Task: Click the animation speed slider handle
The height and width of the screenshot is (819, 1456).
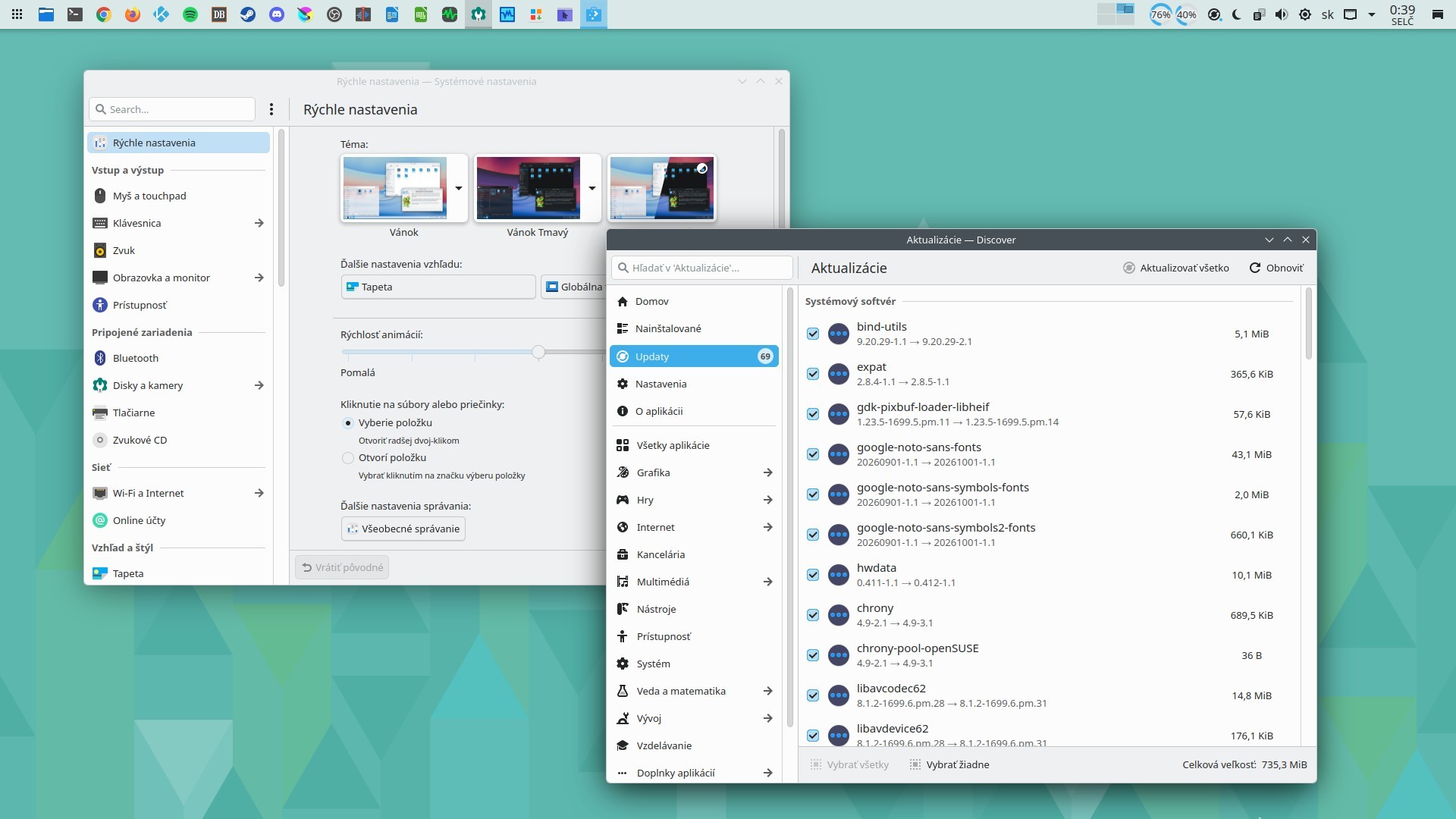Action: pyautogui.click(x=538, y=352)
